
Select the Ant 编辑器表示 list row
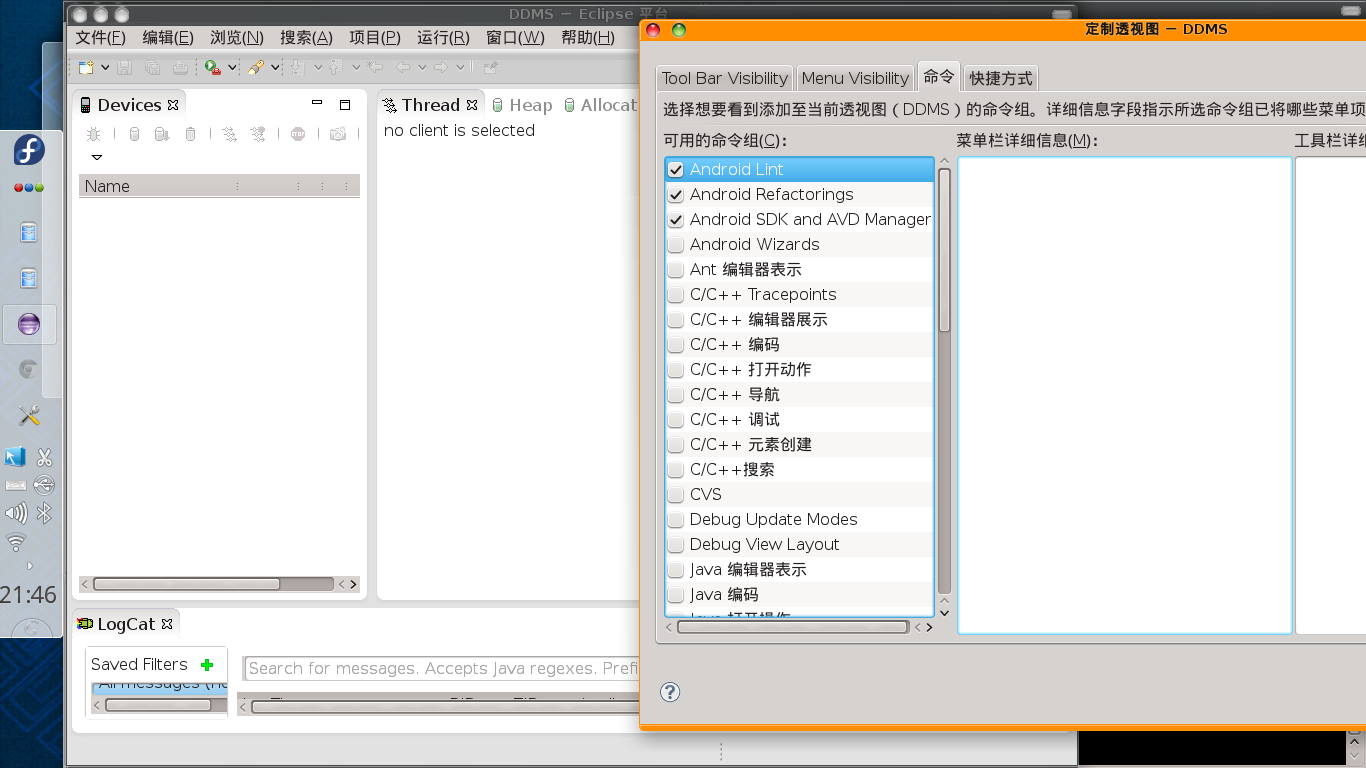pyautogui.click(x=799, y=270)
